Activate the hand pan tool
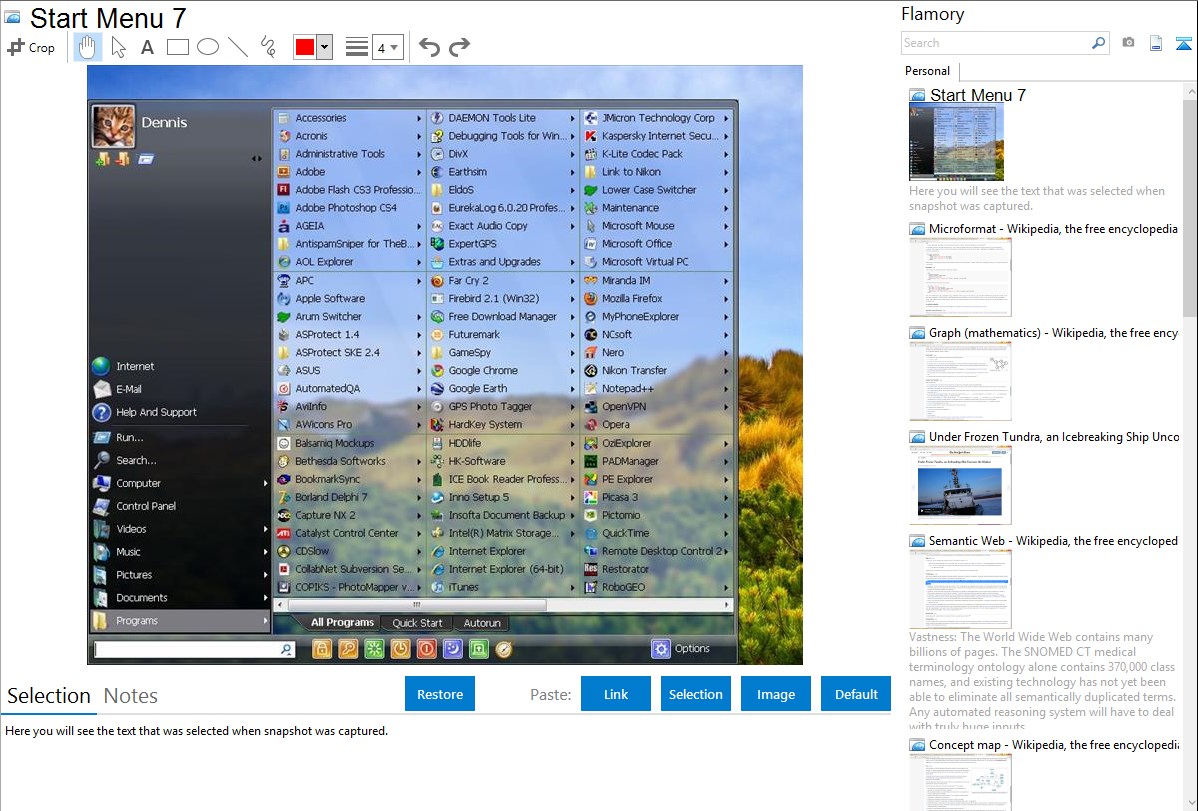The image size is (1198, 811). click(x=87, y=47)
